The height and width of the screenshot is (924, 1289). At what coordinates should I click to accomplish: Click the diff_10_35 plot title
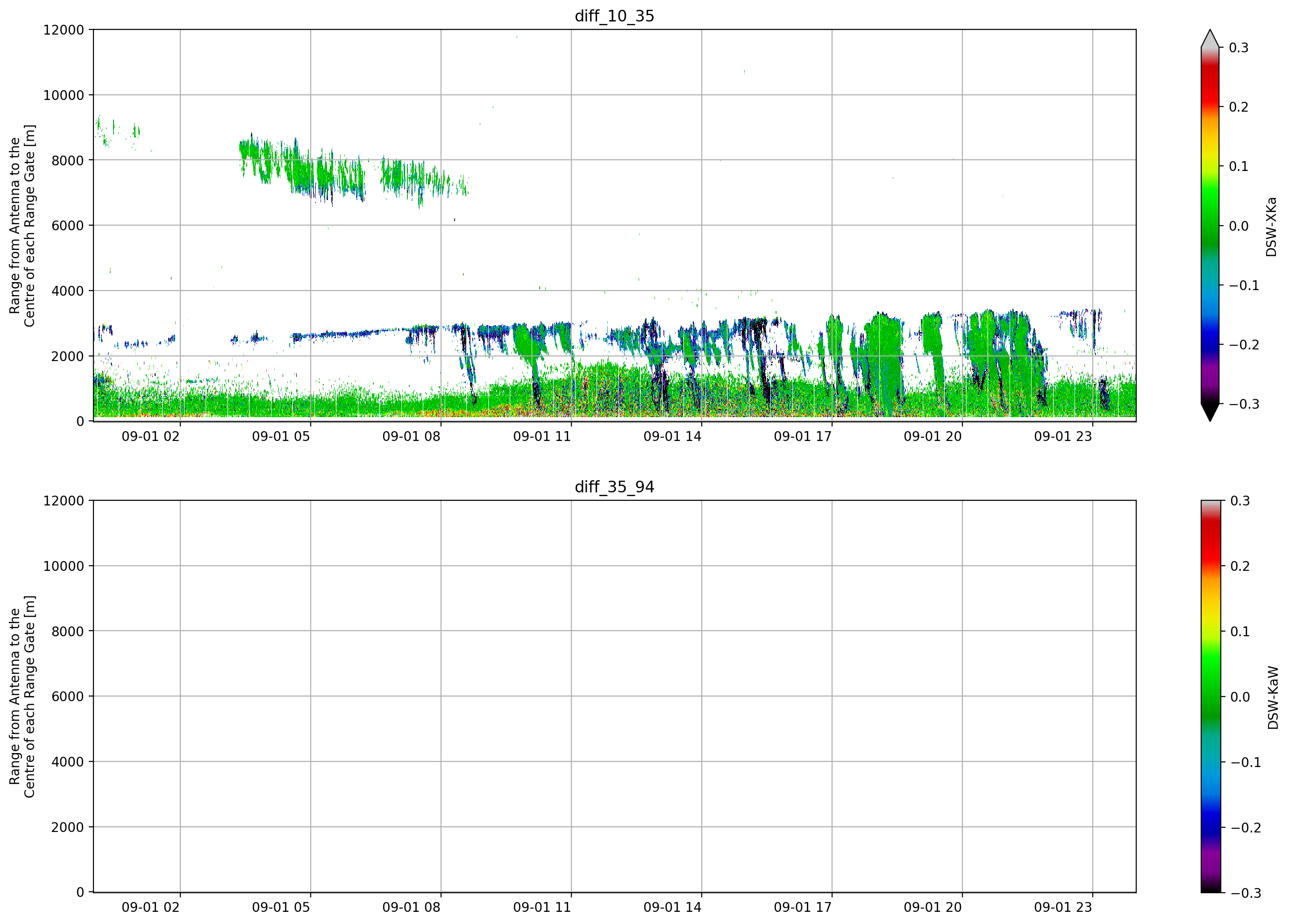(x=614, y=16)
